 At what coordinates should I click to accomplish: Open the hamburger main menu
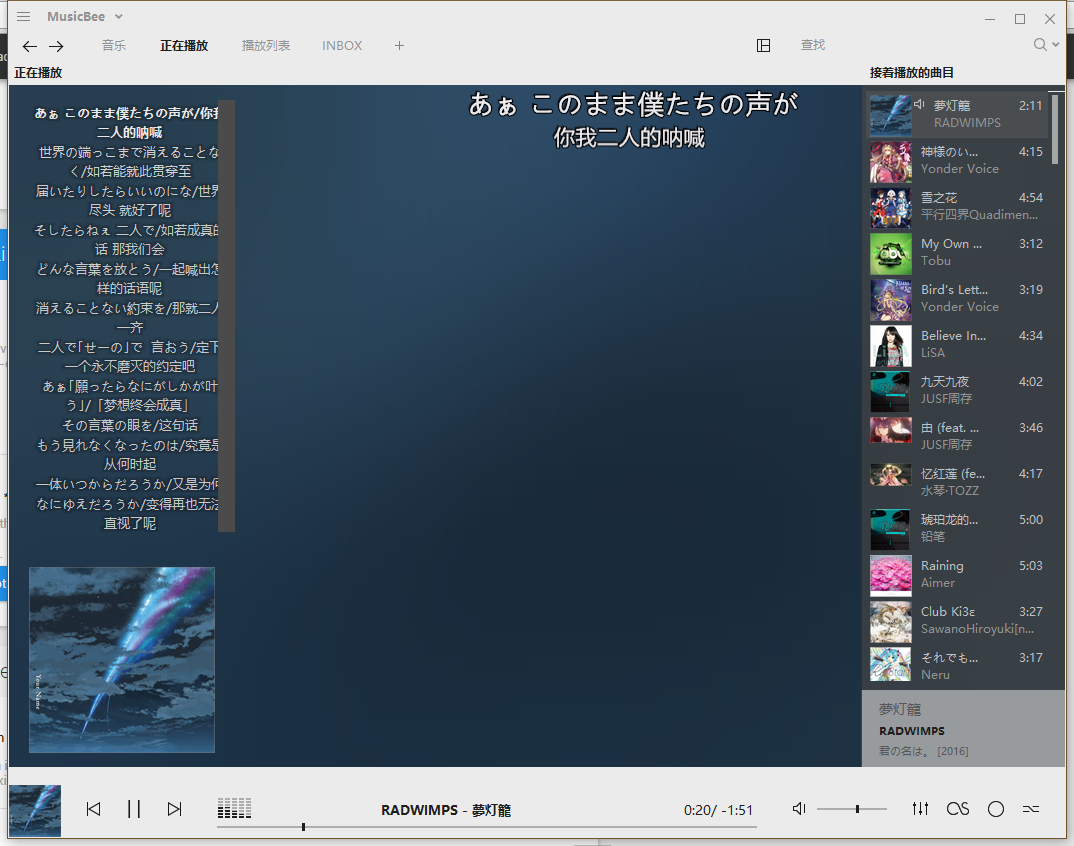click(x=23, y=16)
